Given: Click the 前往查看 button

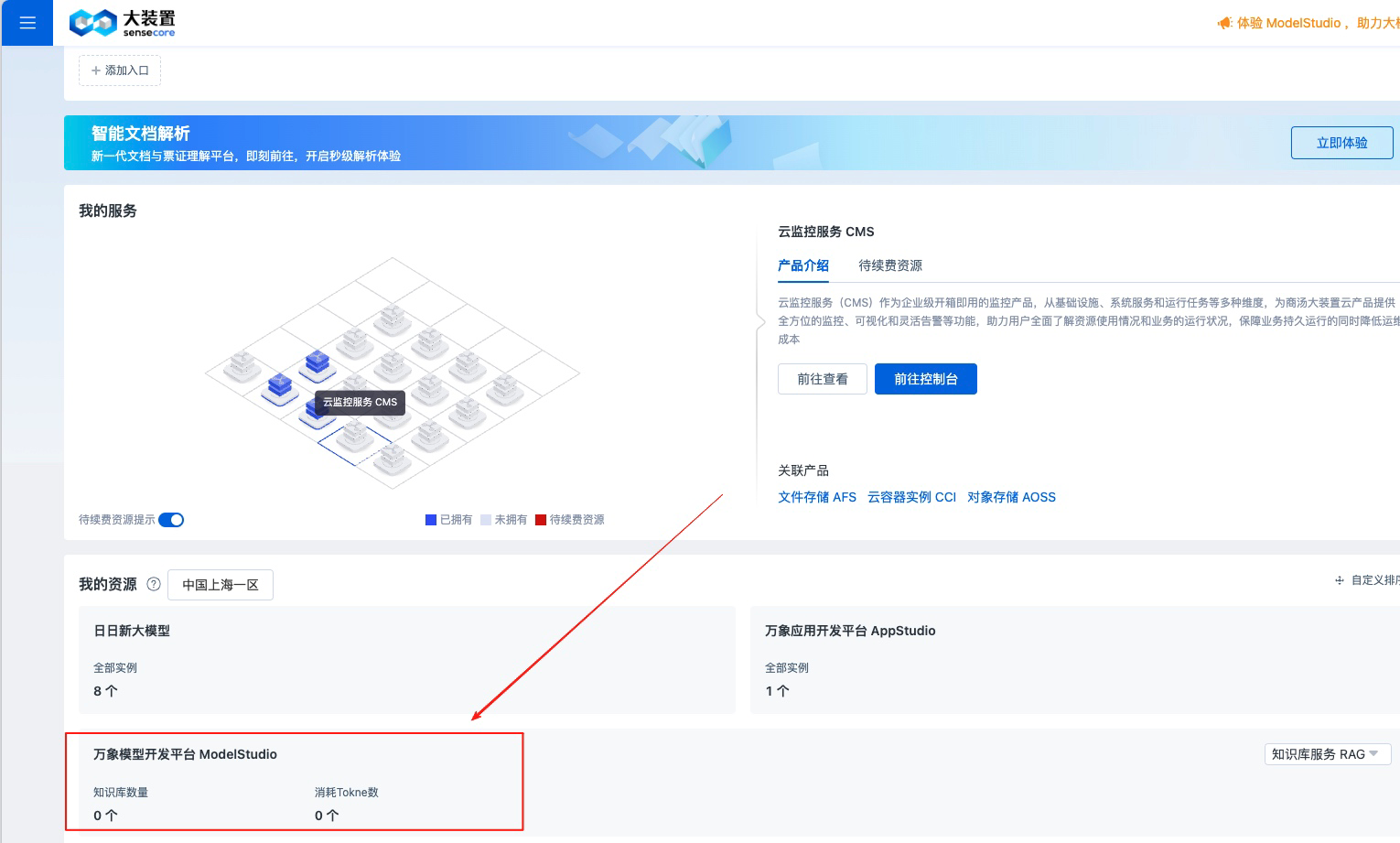Looking at the screenshot, I should tap(822, 378).
